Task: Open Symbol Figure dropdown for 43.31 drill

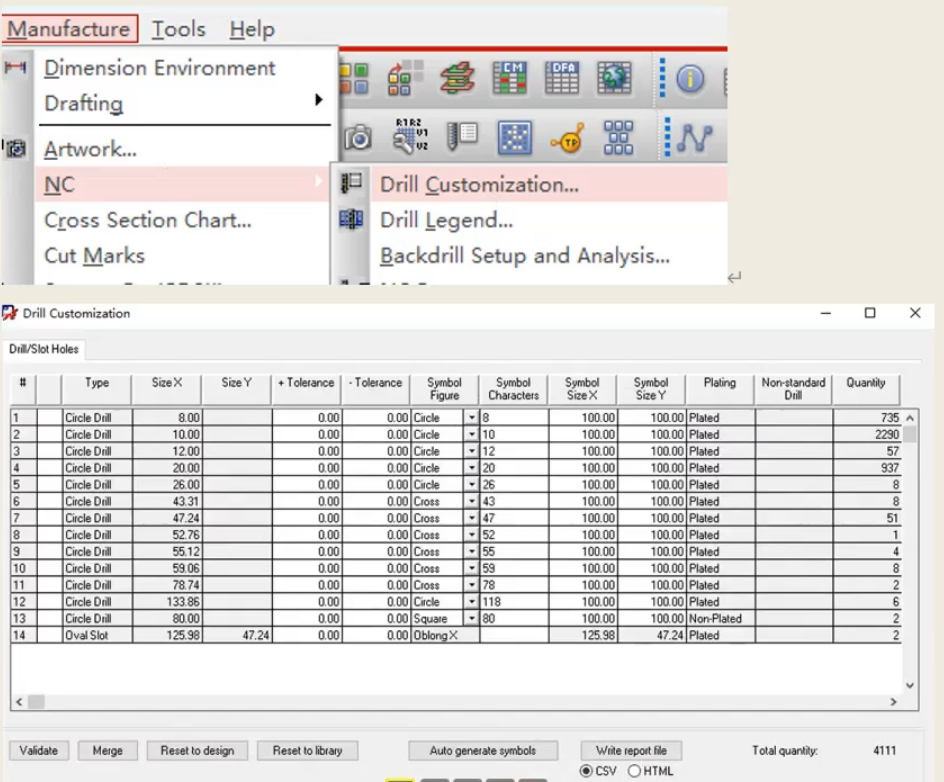Action: (471, 501)
